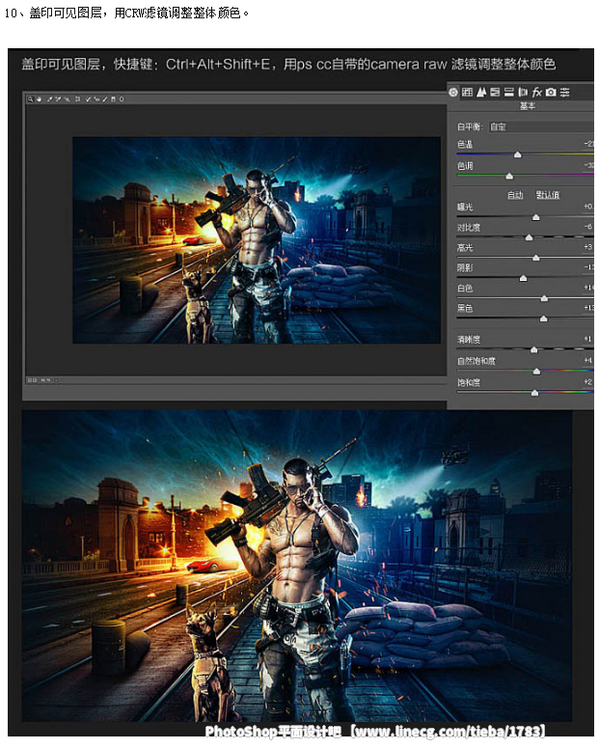Open the Effects fx panel icon

(x=537, y=92)
